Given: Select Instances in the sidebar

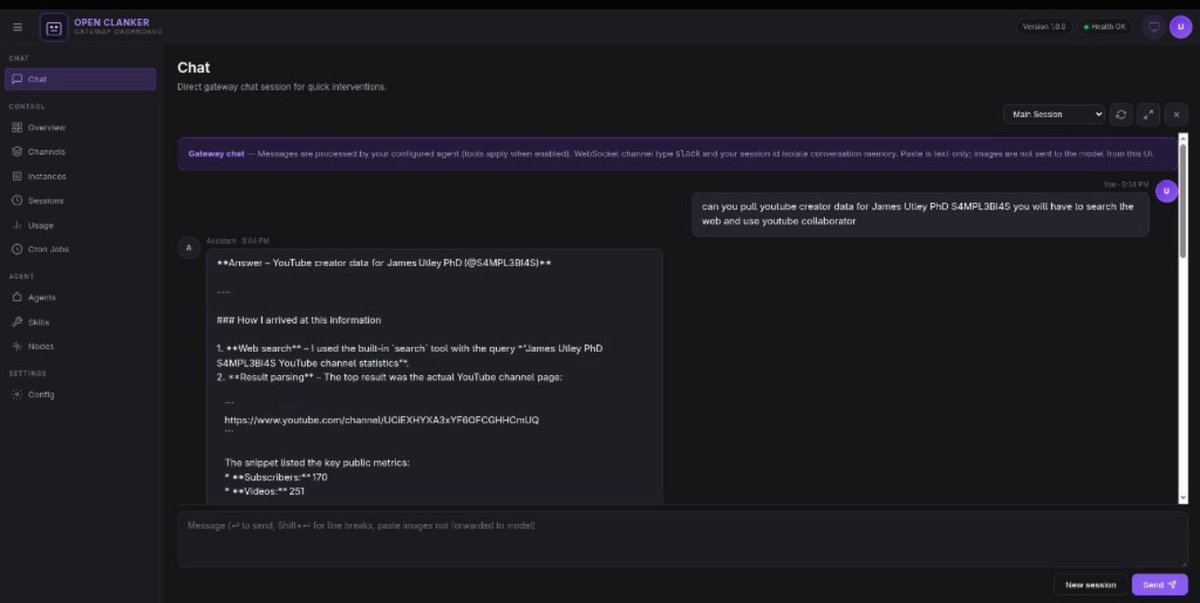Looking at the screenshot, I should [47, 176].
